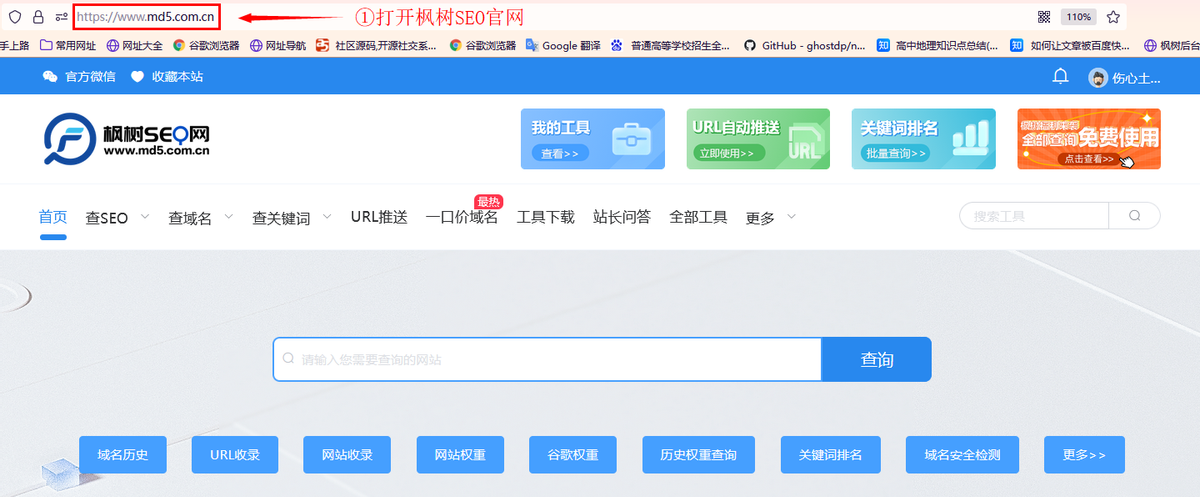This screenshot has width=1200, height=497.
Task: Click 点击查看>> on the orange banner
Action: pyautogui.click(x=1089, y=159)
